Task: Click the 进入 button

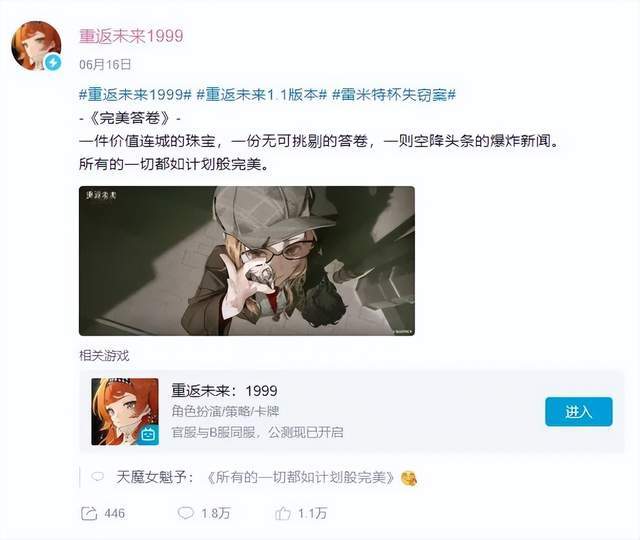Action: point(579,411)
